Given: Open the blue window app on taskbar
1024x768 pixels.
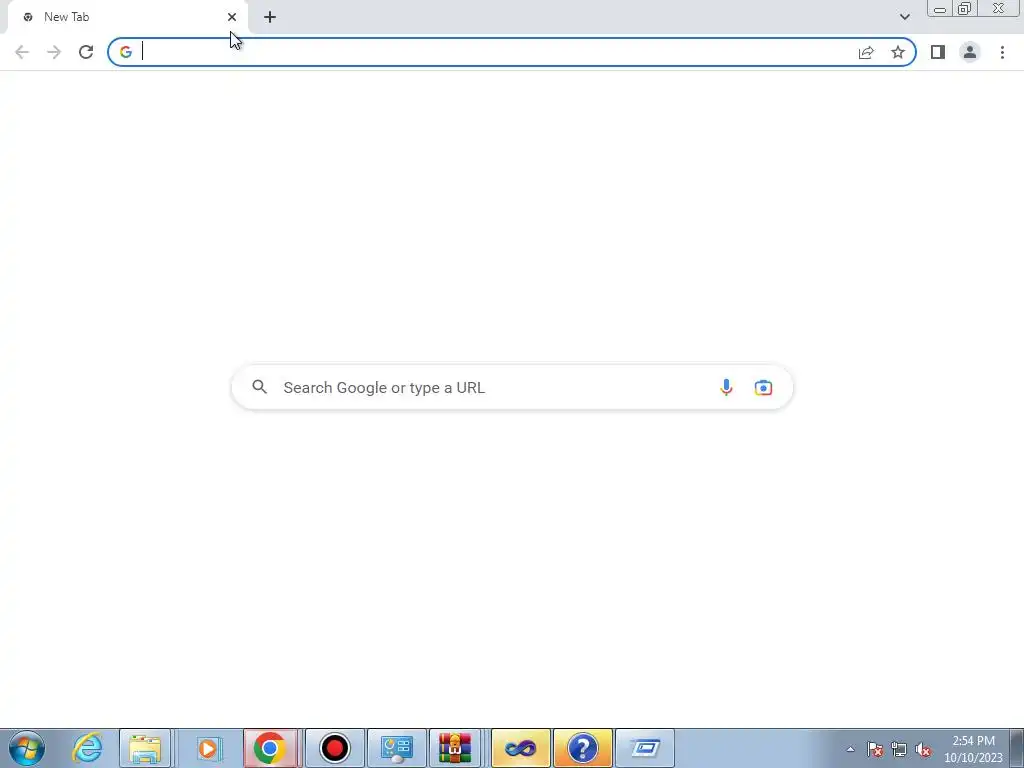Looking at the screenshot, I should (x=645, y=748).
